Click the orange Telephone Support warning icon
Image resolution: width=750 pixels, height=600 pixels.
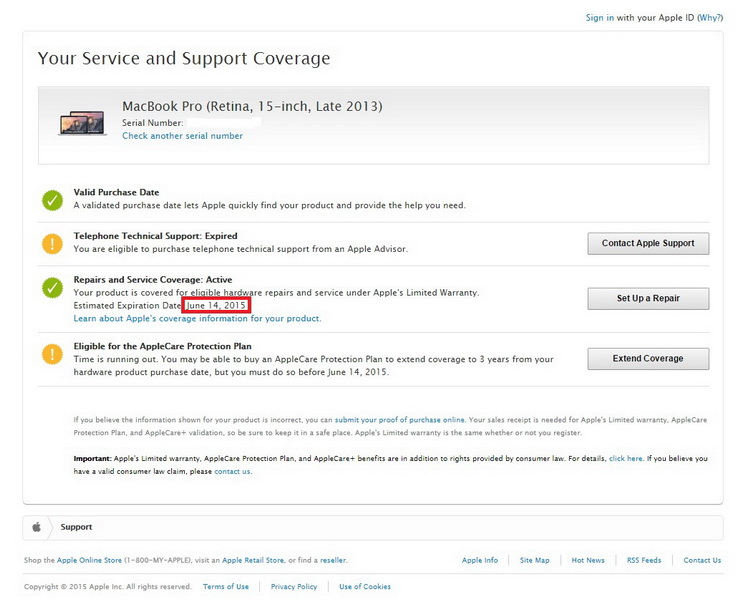click(52, 243)
